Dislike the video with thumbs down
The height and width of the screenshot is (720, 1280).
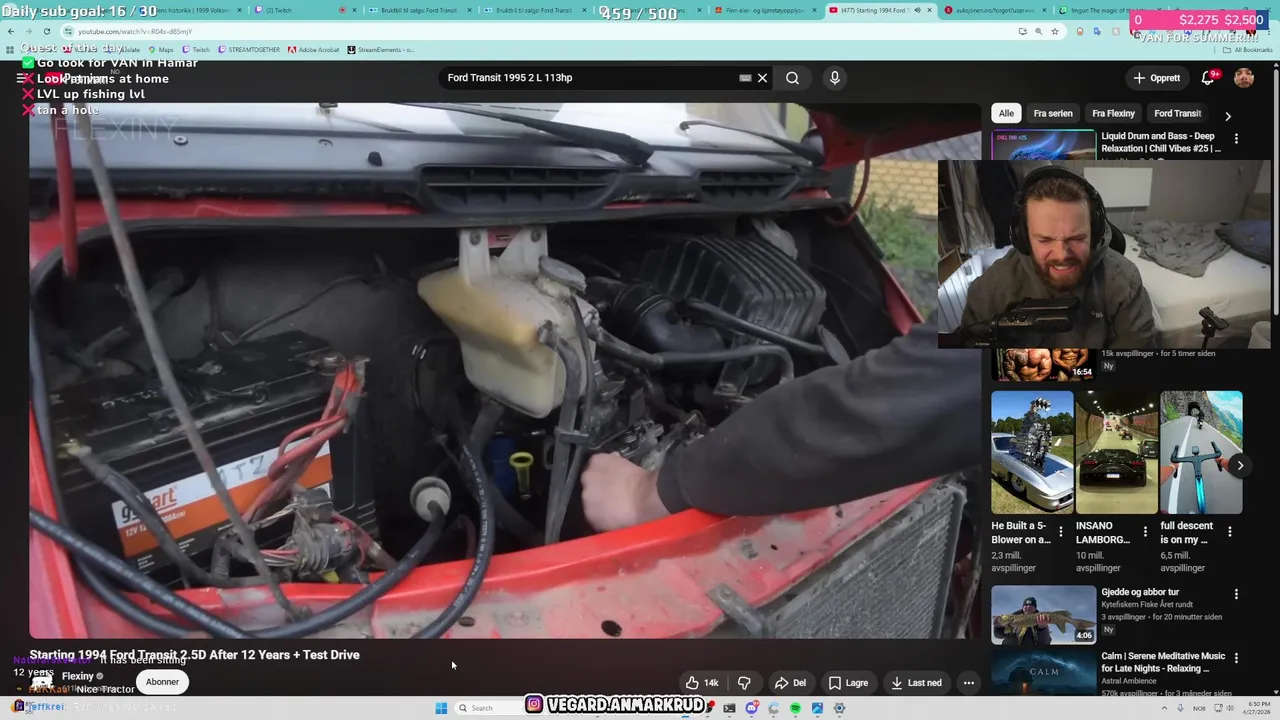tap(744, 683)
